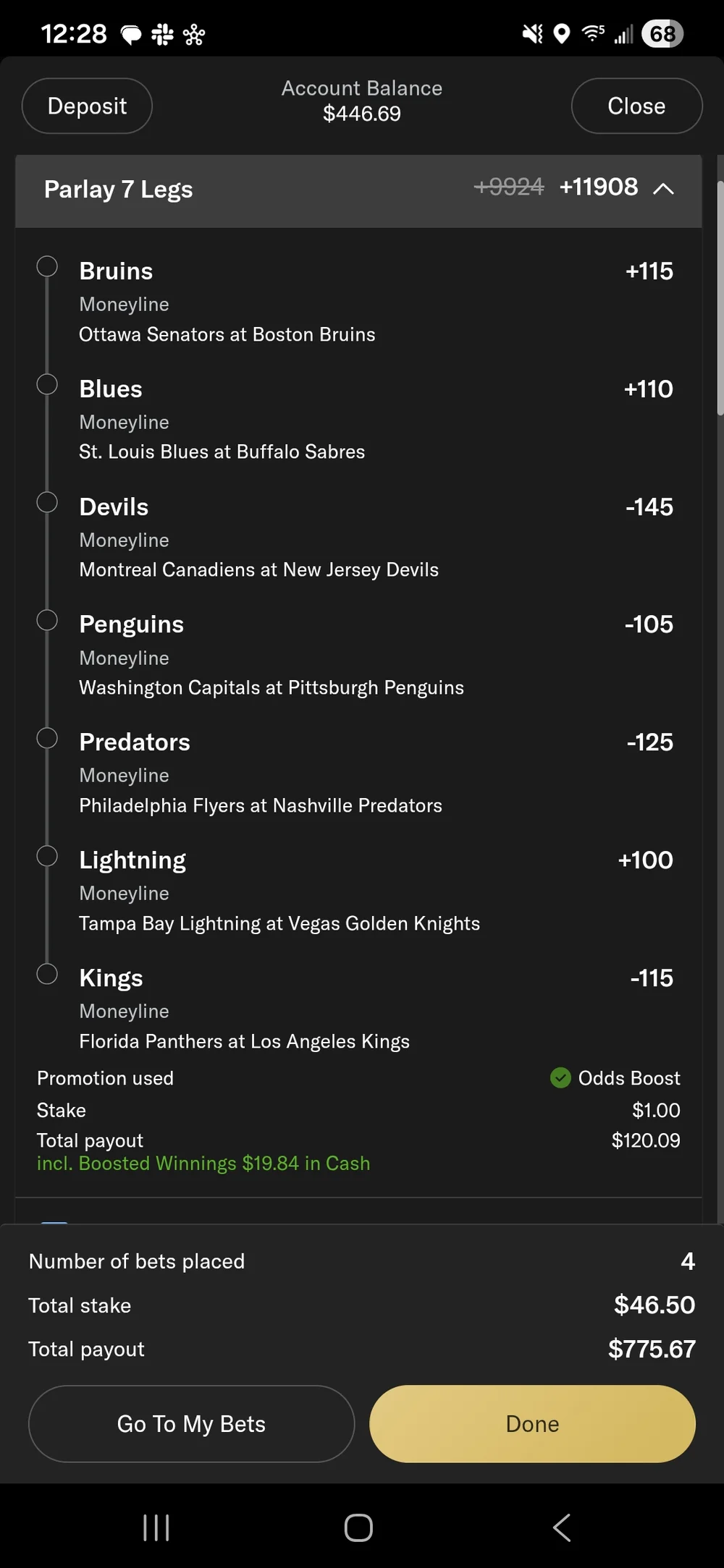Select the Kings leg circle marker
This screenshot has height=1568, width=724.
(47, 974)
